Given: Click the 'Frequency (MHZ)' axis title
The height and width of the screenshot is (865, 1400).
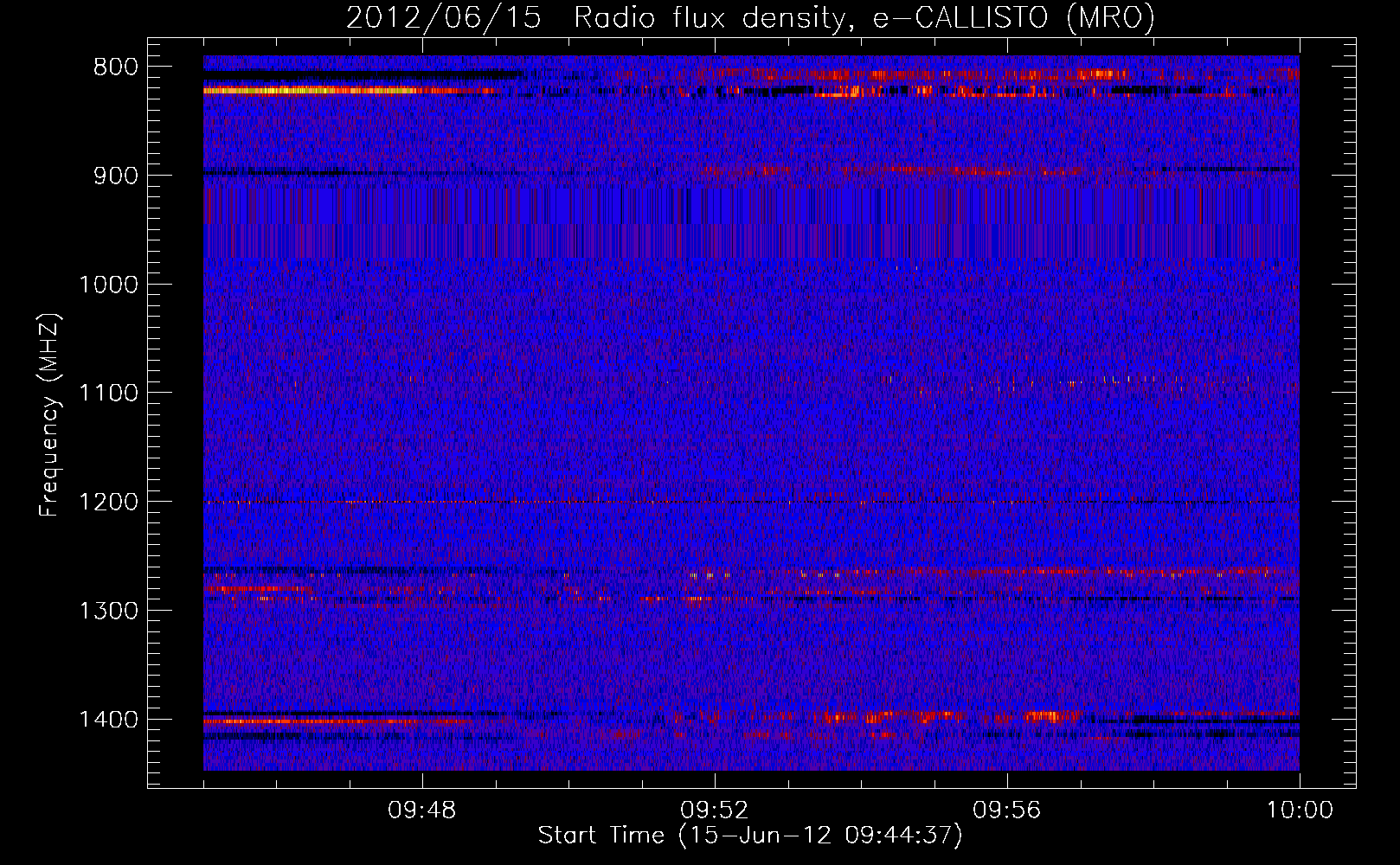Looking at the screenshot, I should [50, 415].
